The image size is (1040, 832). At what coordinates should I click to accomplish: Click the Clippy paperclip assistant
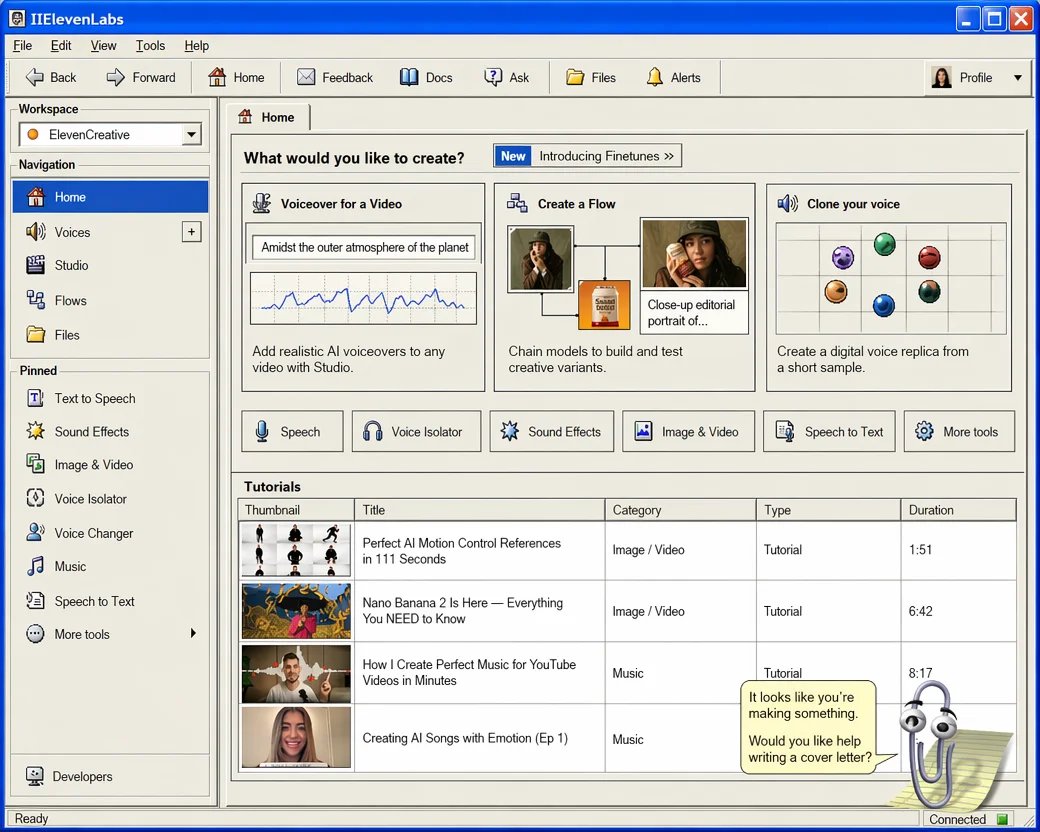(929, 743)
